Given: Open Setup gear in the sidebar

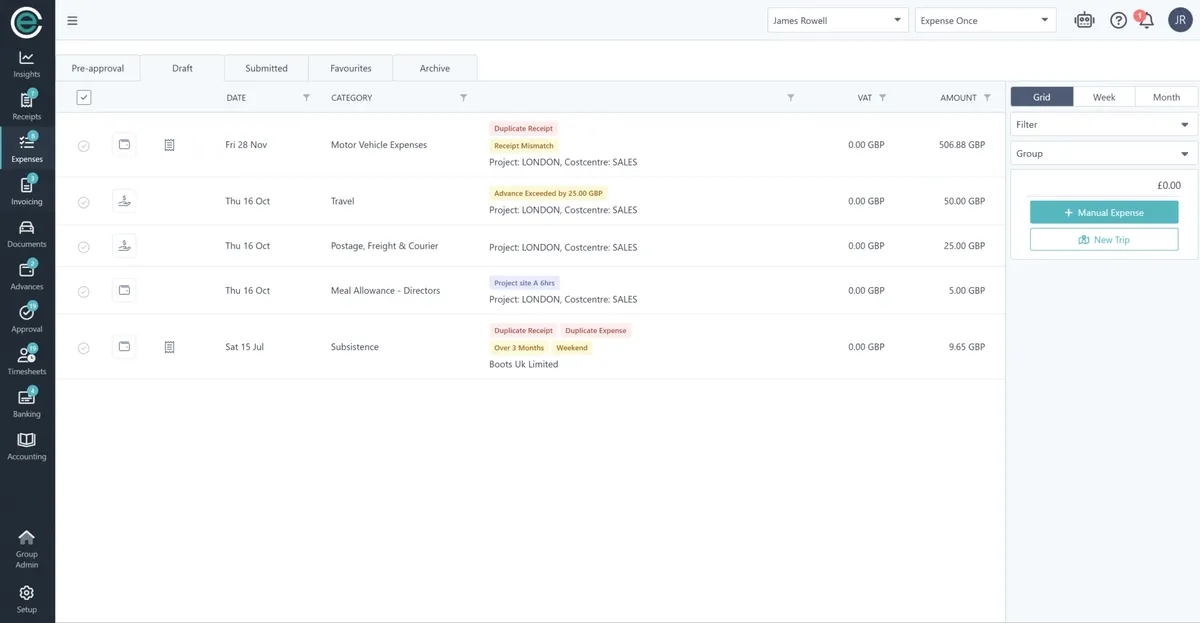Looking at the screenshot, I should tap(27, 599).
